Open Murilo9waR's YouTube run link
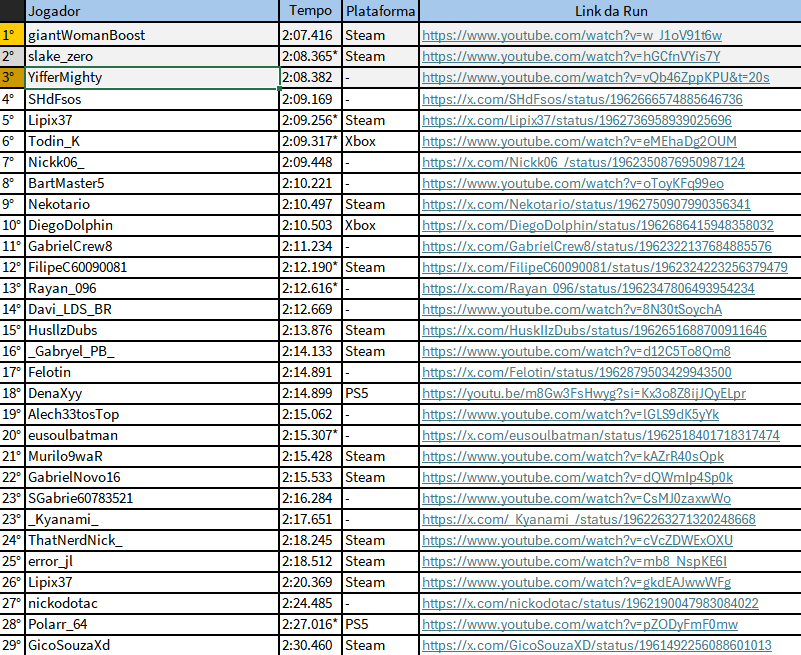This screenshot has height=655, width=801. click(573, 456)
